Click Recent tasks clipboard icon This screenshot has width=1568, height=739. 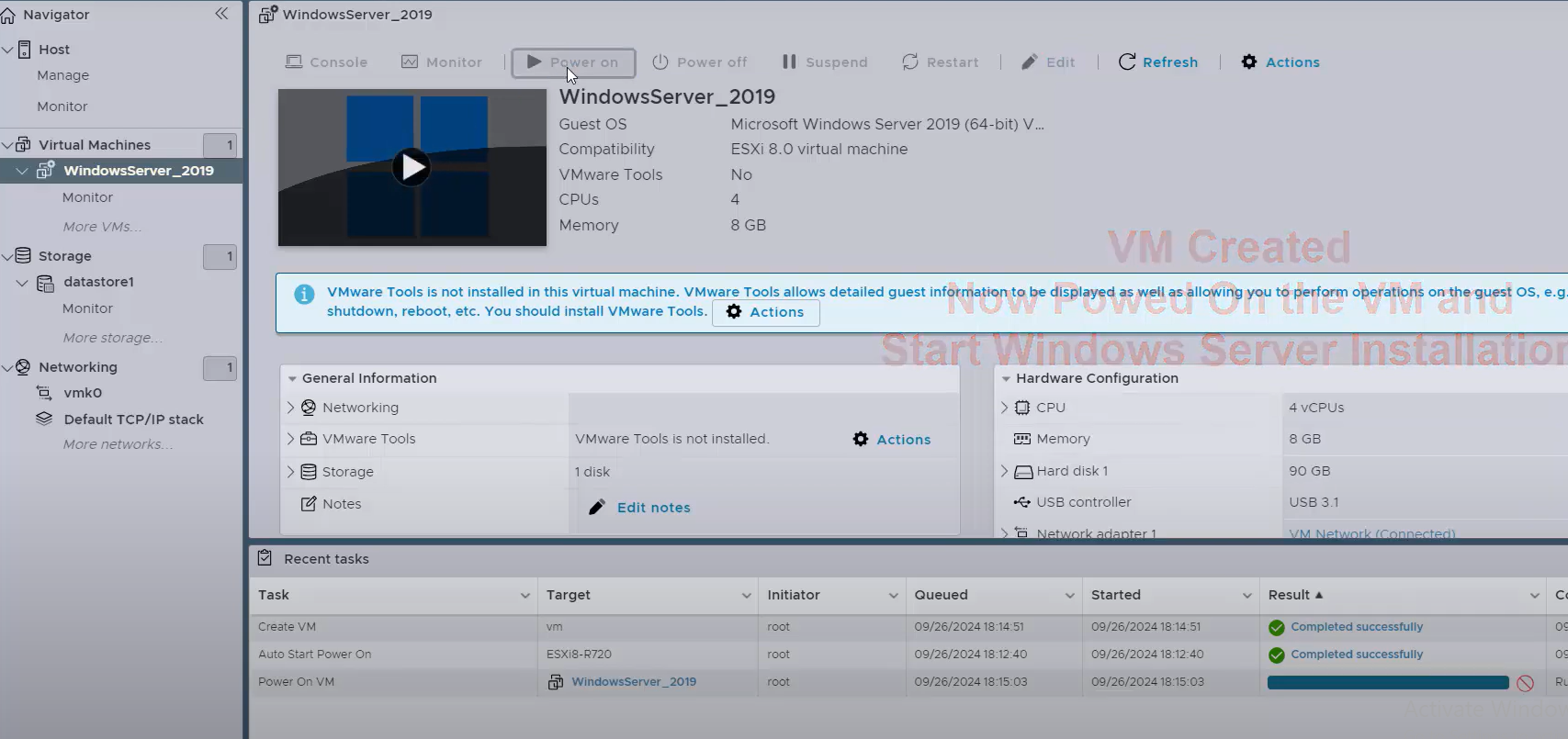[x=265, y=558]
